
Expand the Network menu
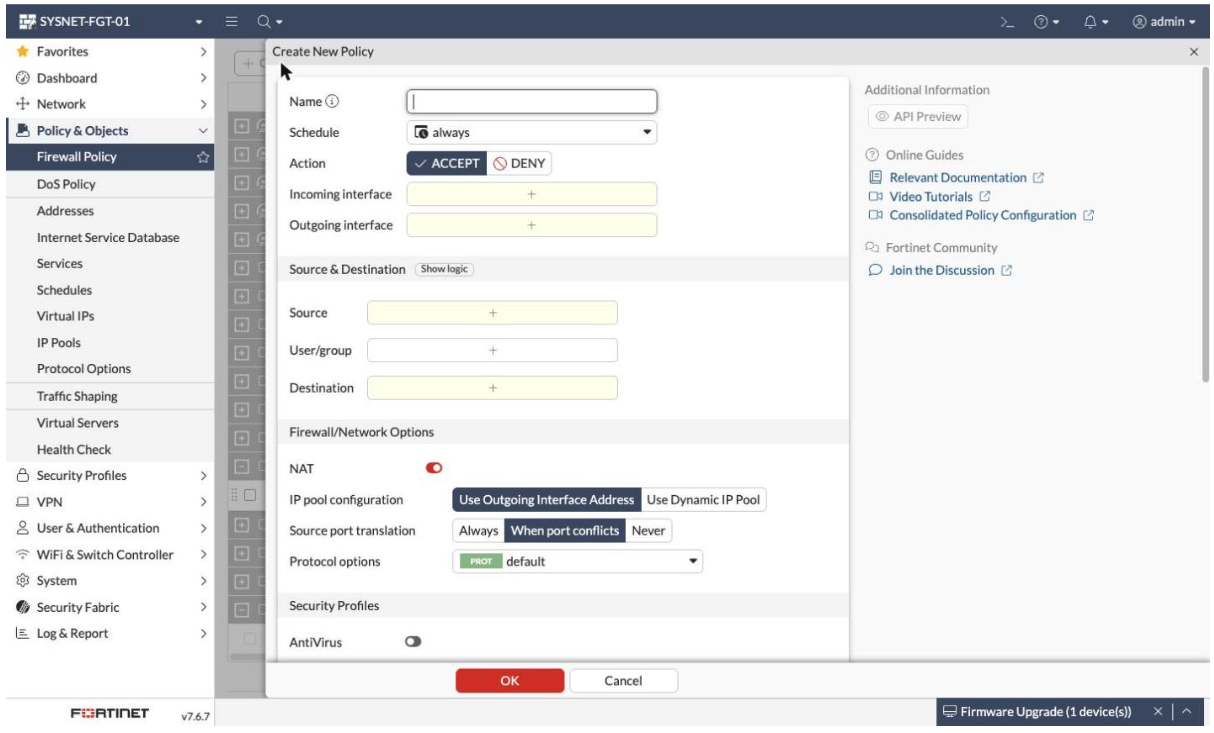point(203,103)
